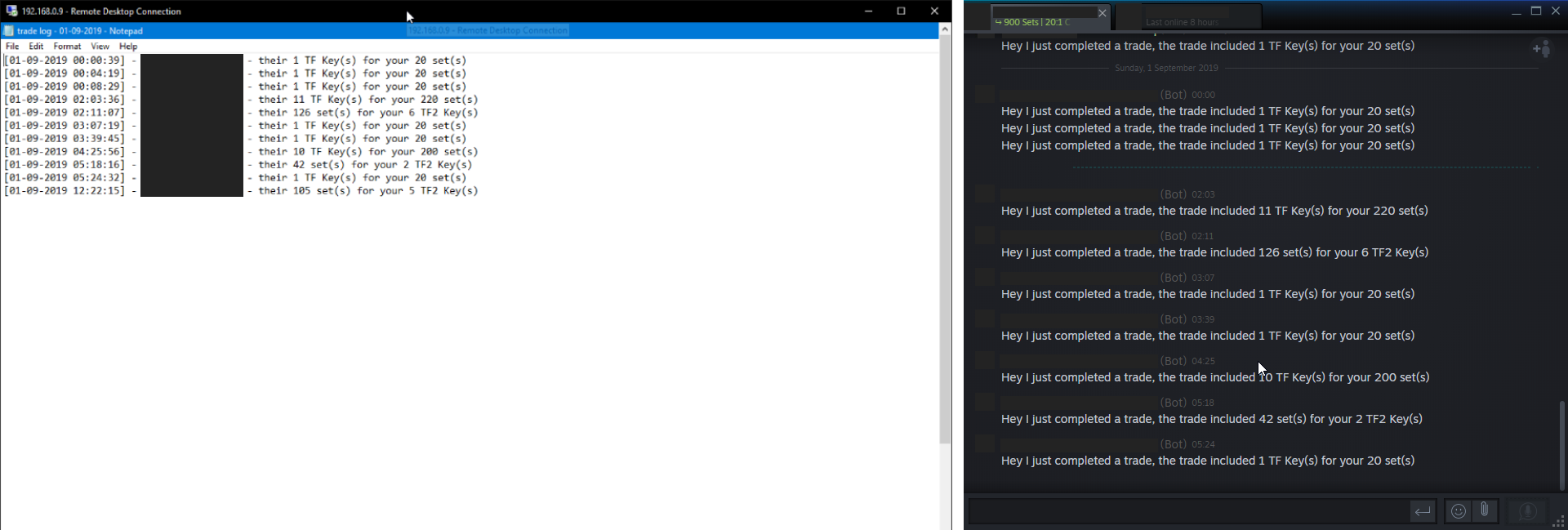Maximize the Steam chat window
This screenshot has height=530, width=1568.
pyautogui.click(x=1535, y=11)
